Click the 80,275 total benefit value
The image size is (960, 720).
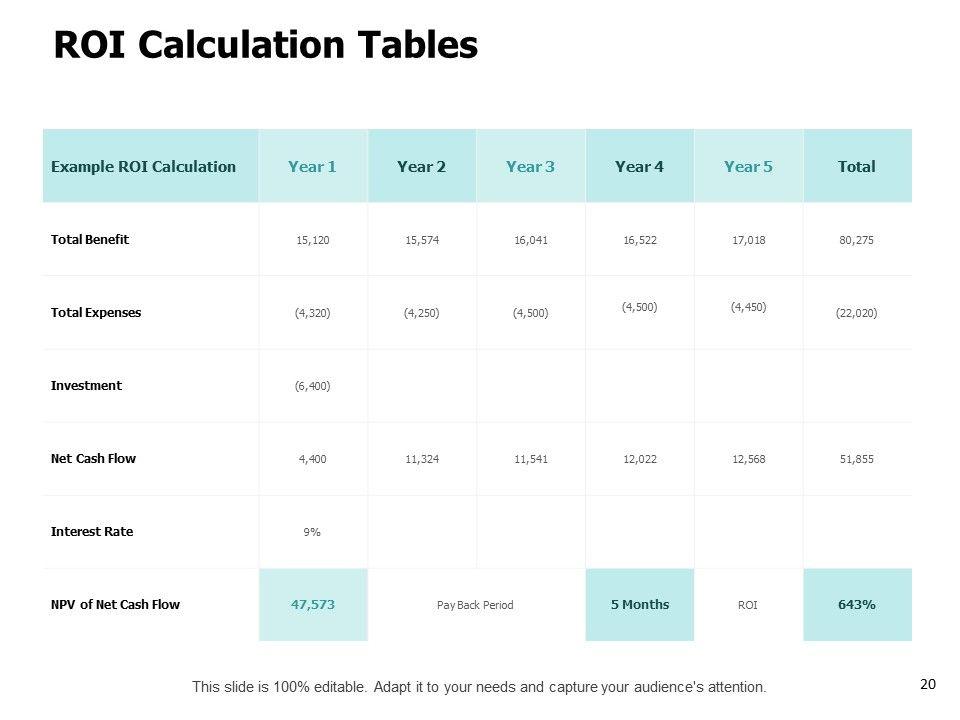[857, 240]
